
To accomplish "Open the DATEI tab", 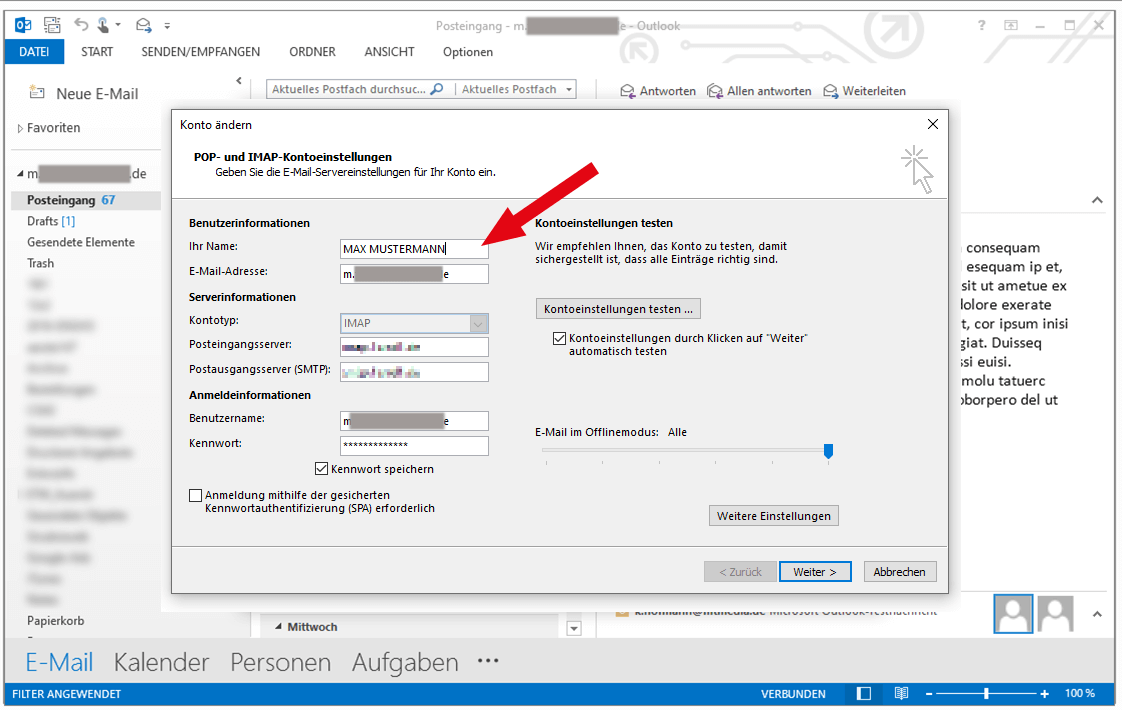I will pos(34,52).
